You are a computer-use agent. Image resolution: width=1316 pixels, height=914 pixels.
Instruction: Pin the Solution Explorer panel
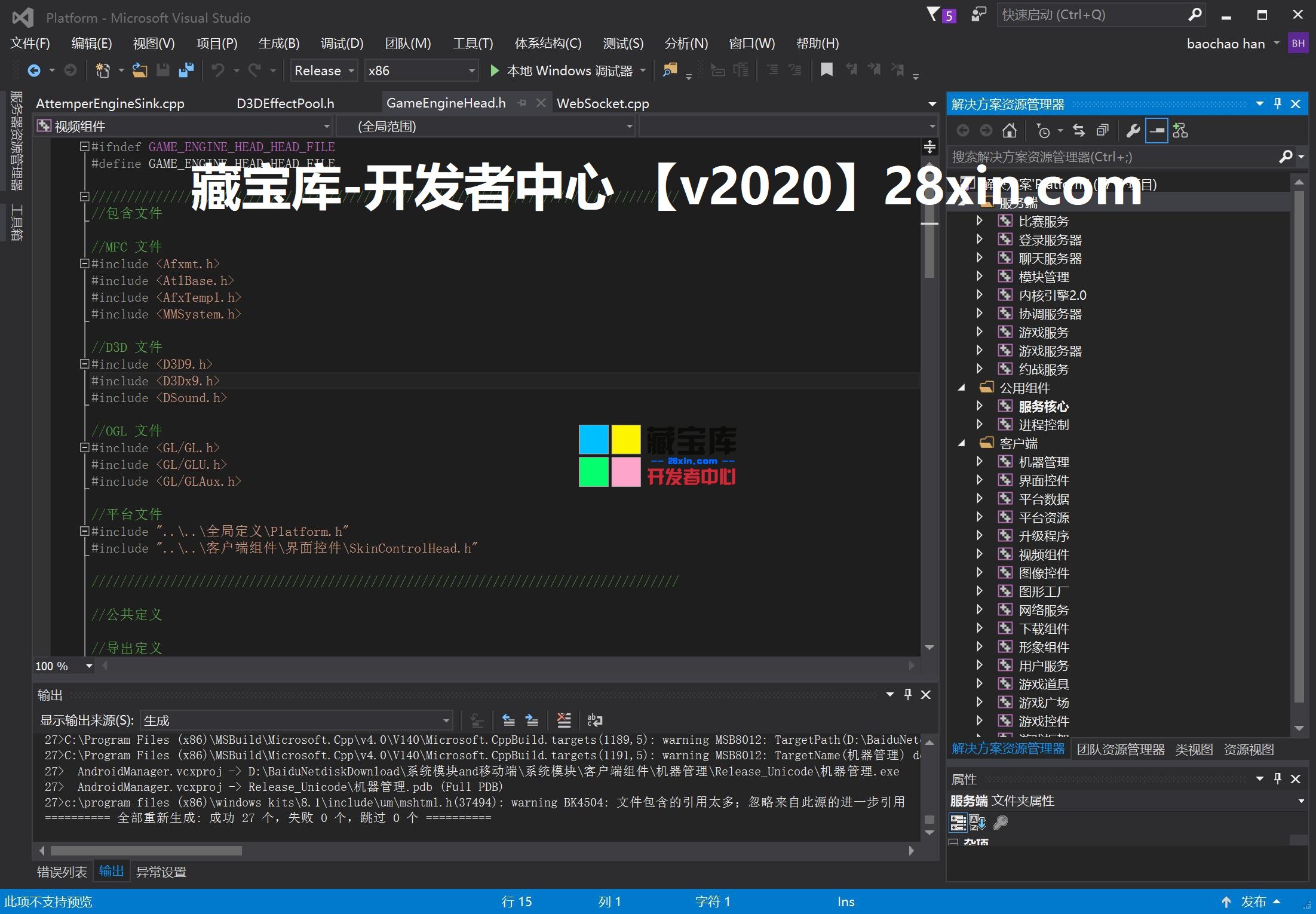click(x=1278, y=103)
